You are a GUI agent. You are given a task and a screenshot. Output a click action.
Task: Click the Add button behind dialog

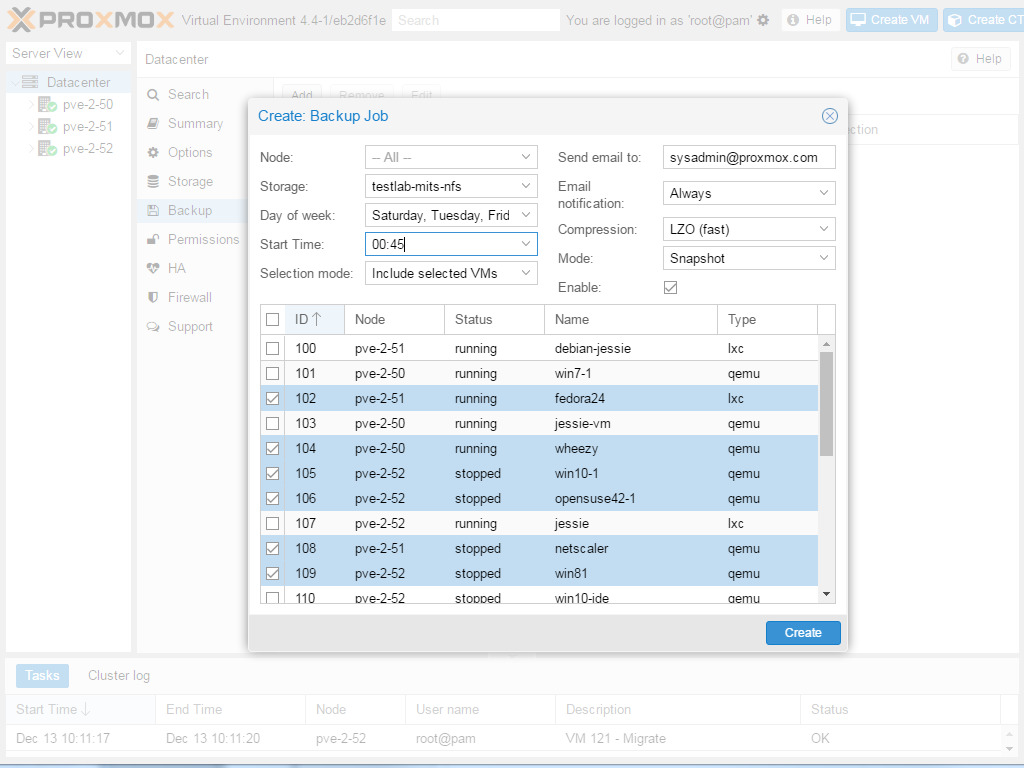(x=302, y=93)
